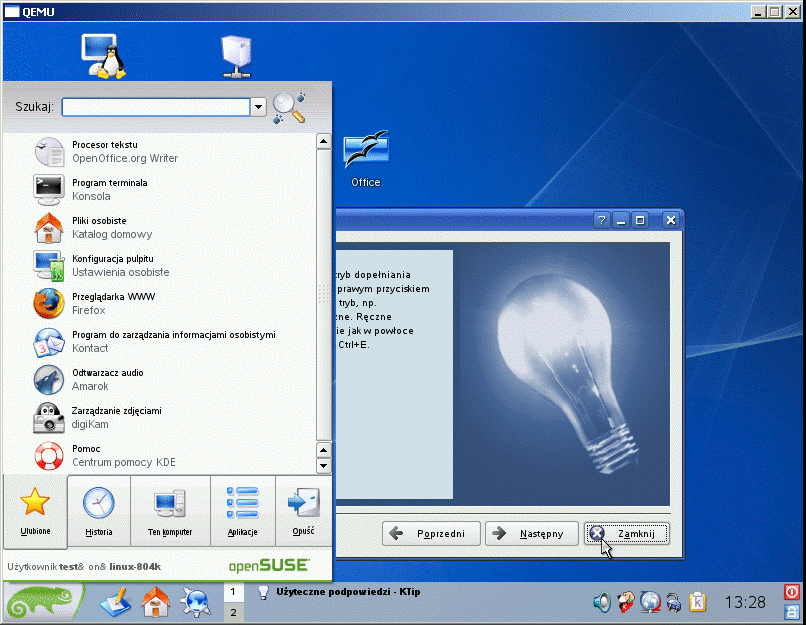Viewport: 806px width, 625px height.
Task: Open the Ten komputer tab
Action: 170,510
